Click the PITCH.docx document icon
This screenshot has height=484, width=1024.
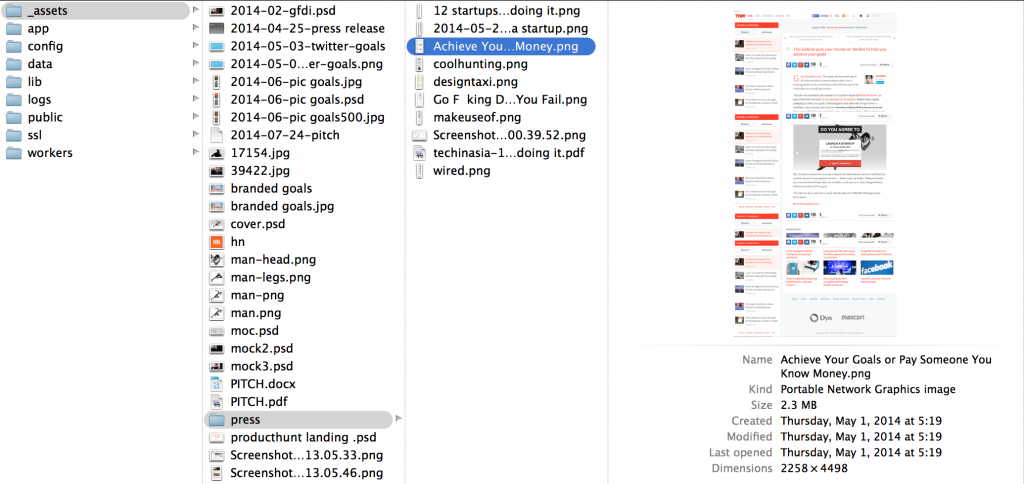coord(216,384)
